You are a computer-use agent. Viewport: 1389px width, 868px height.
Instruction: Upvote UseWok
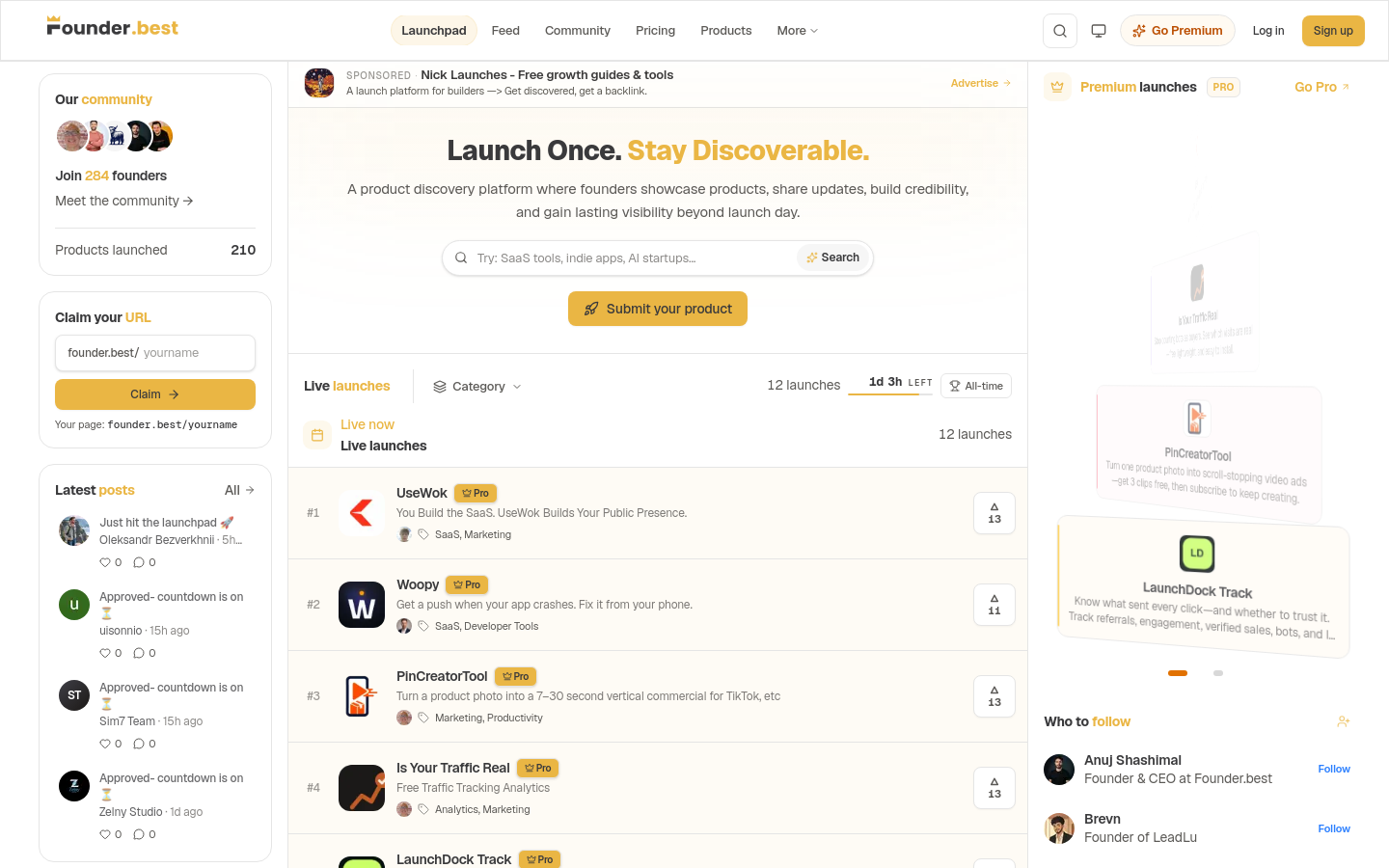994,513
